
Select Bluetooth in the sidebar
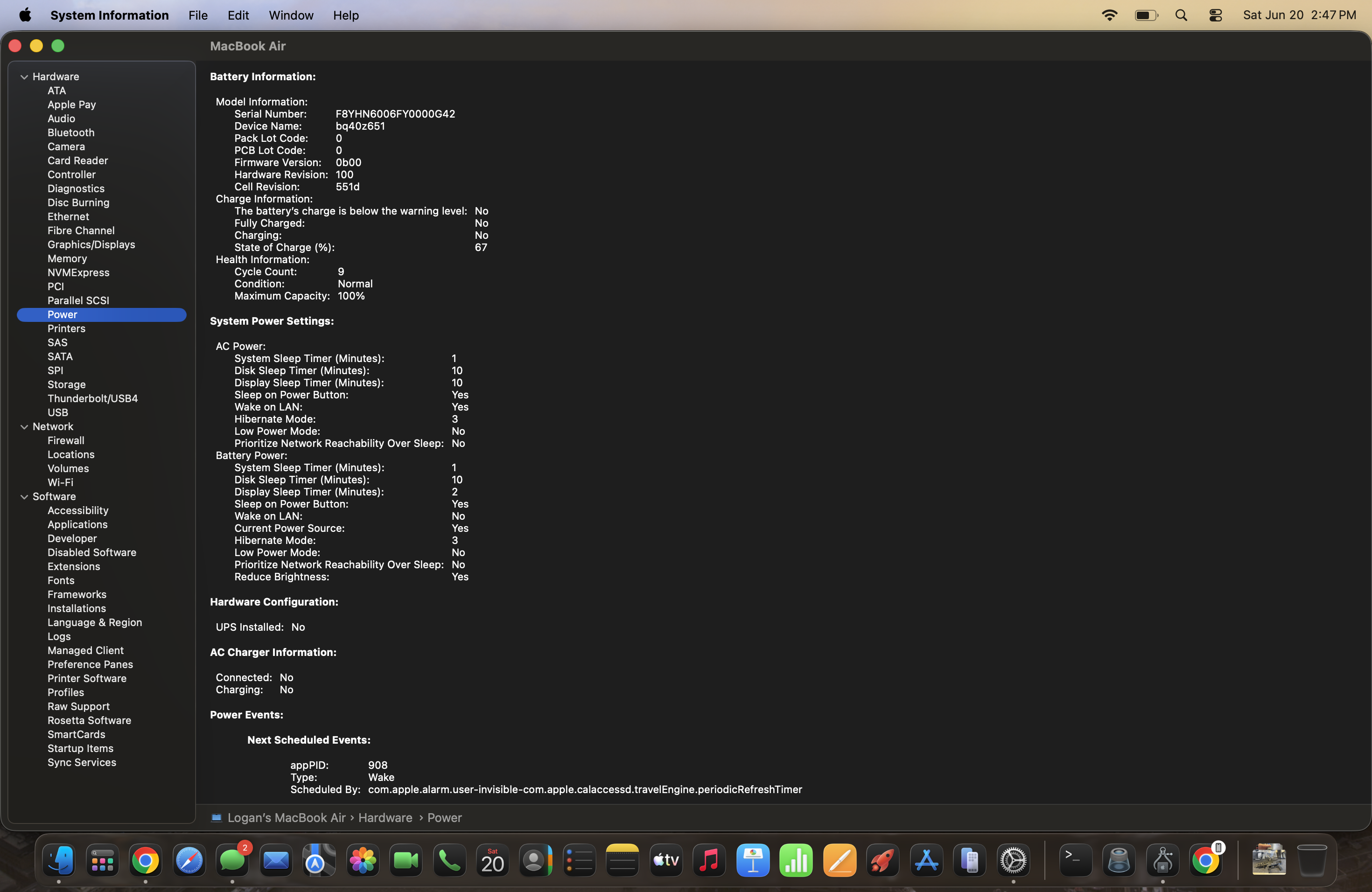click(71, 132)
